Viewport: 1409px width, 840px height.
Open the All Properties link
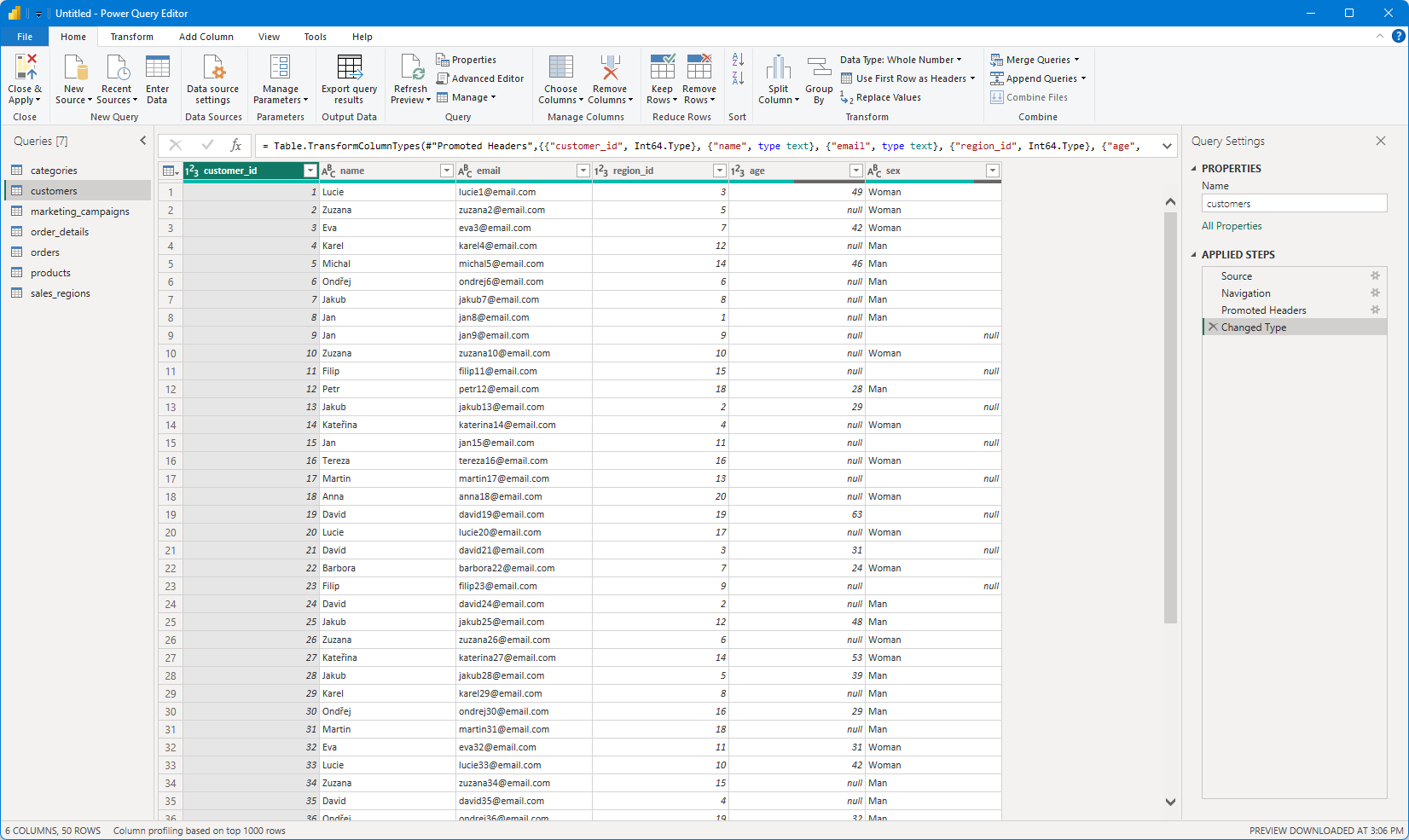point(1232,226)
